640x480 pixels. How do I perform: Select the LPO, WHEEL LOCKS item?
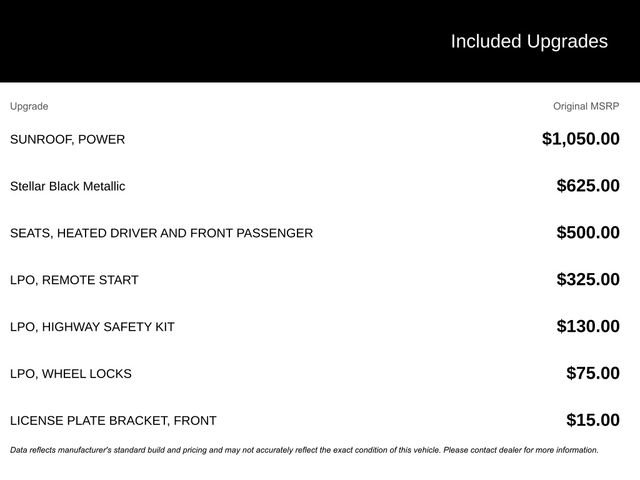71,374
